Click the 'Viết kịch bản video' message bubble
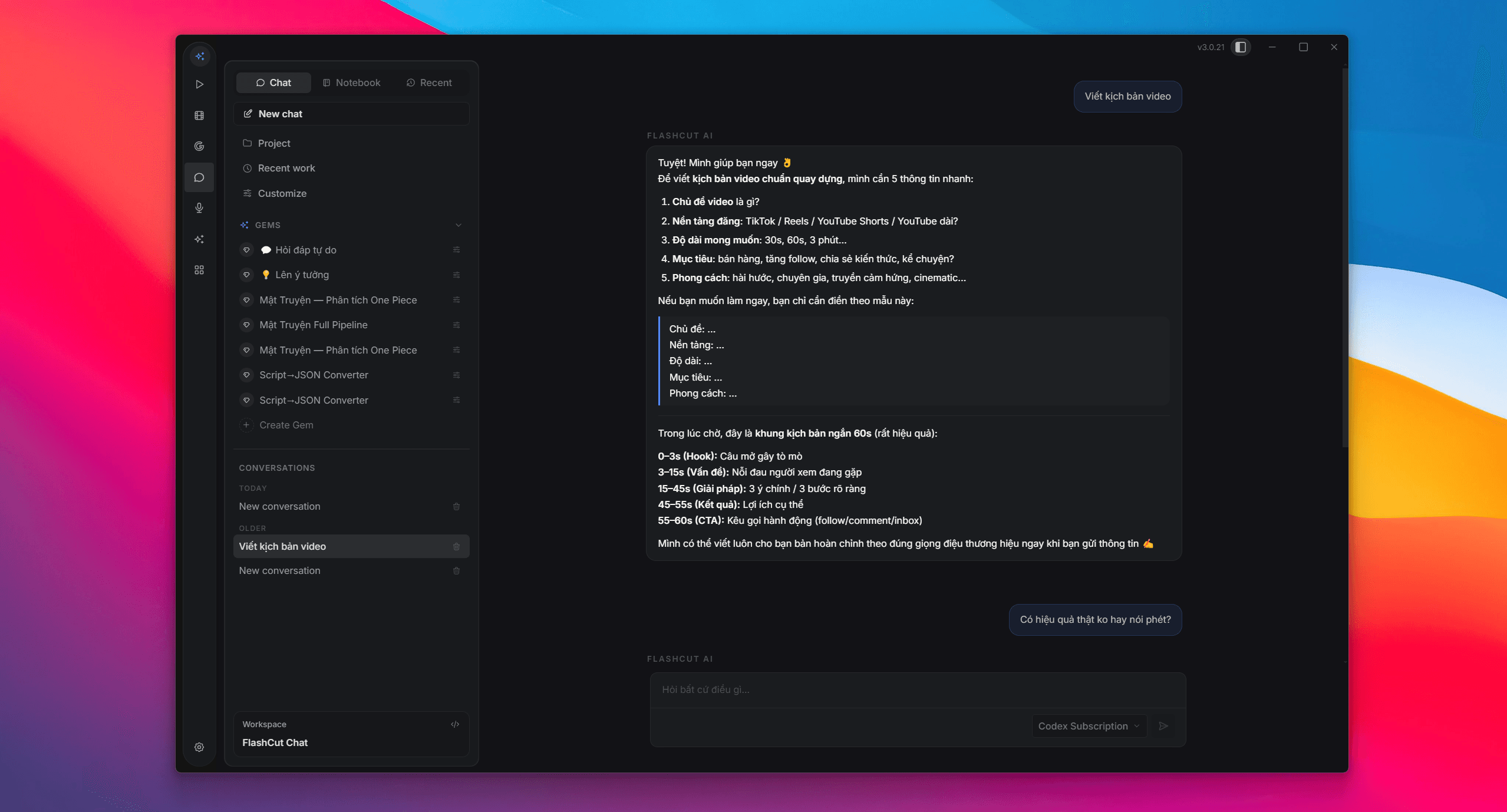1507x812 pixels. click(1127, 96)
